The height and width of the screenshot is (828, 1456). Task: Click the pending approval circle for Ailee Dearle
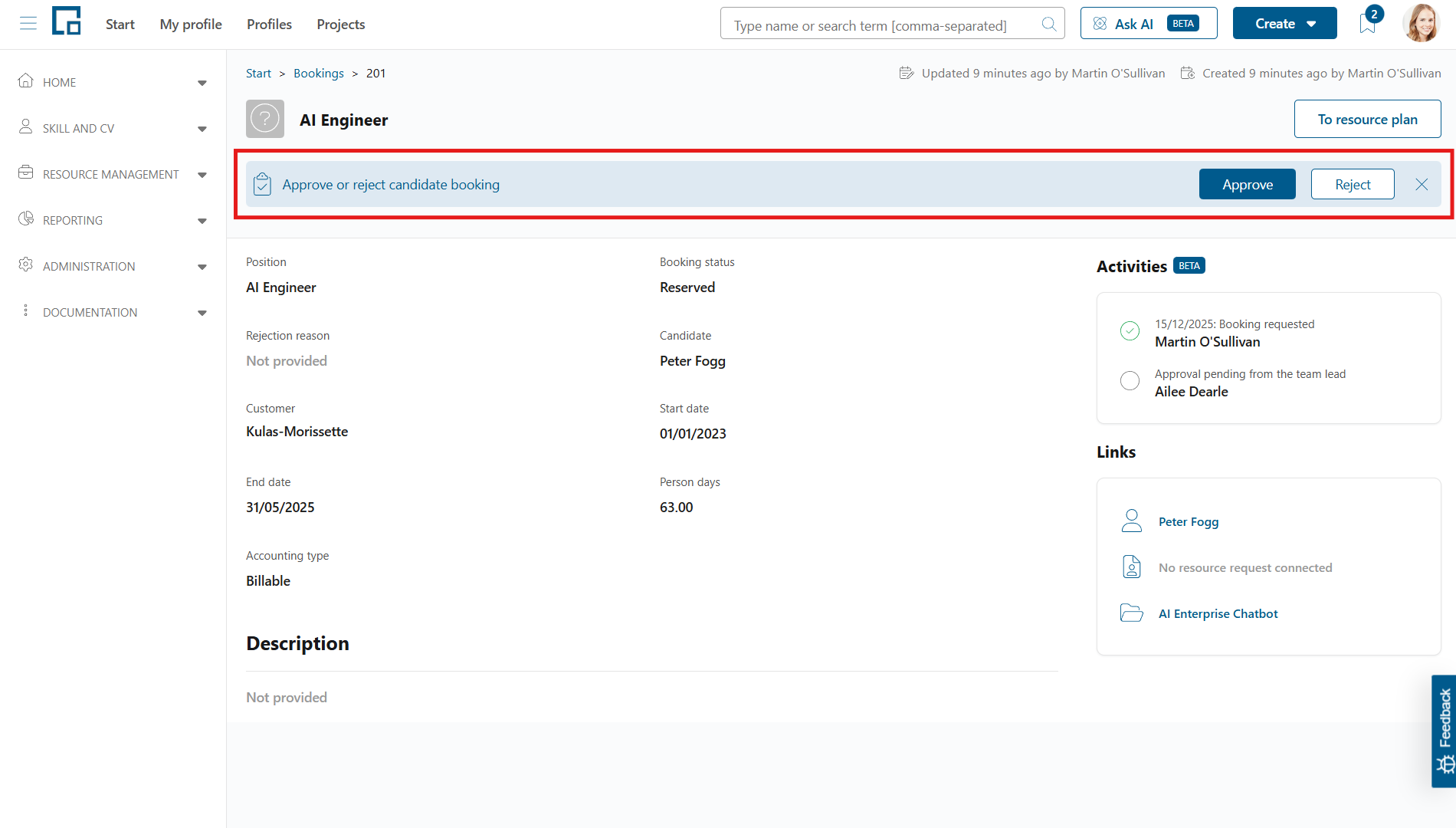pos(1130,381)
